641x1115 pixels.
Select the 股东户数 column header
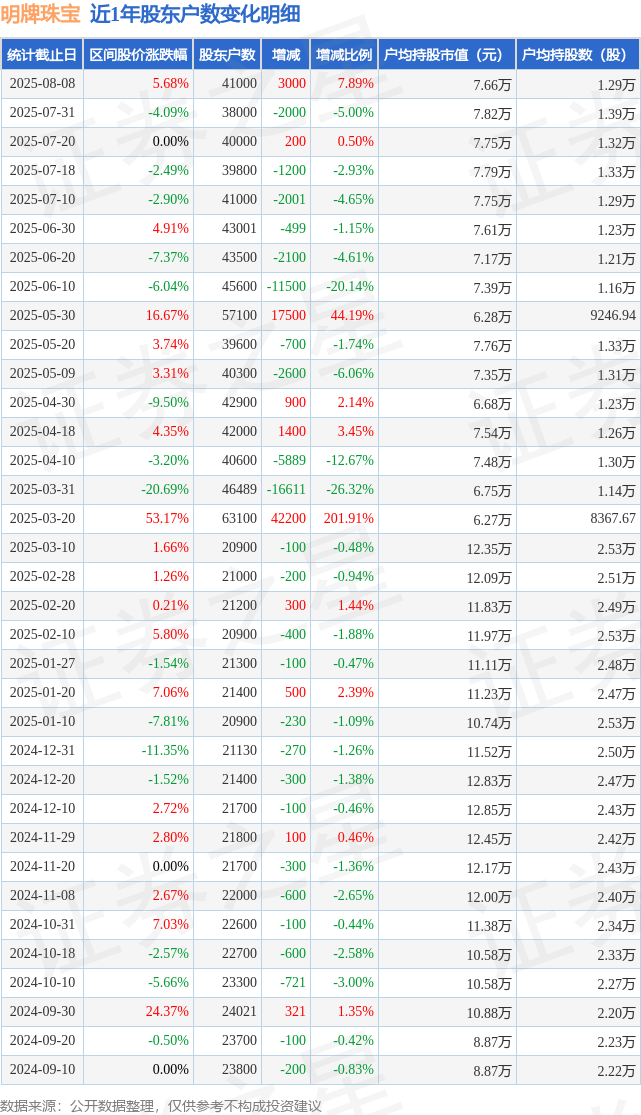[x=227, y=55]
